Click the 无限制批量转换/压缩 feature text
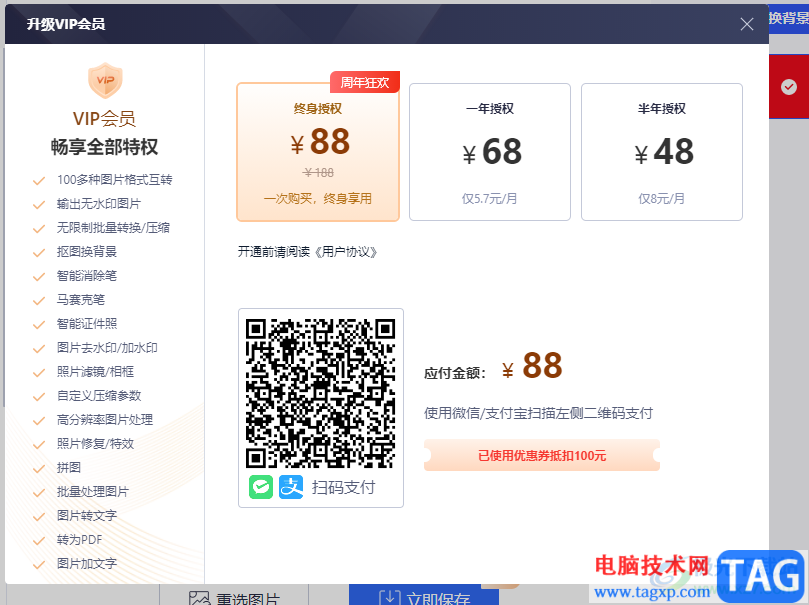Screen dimensions: 809x605 click(113, 227)
